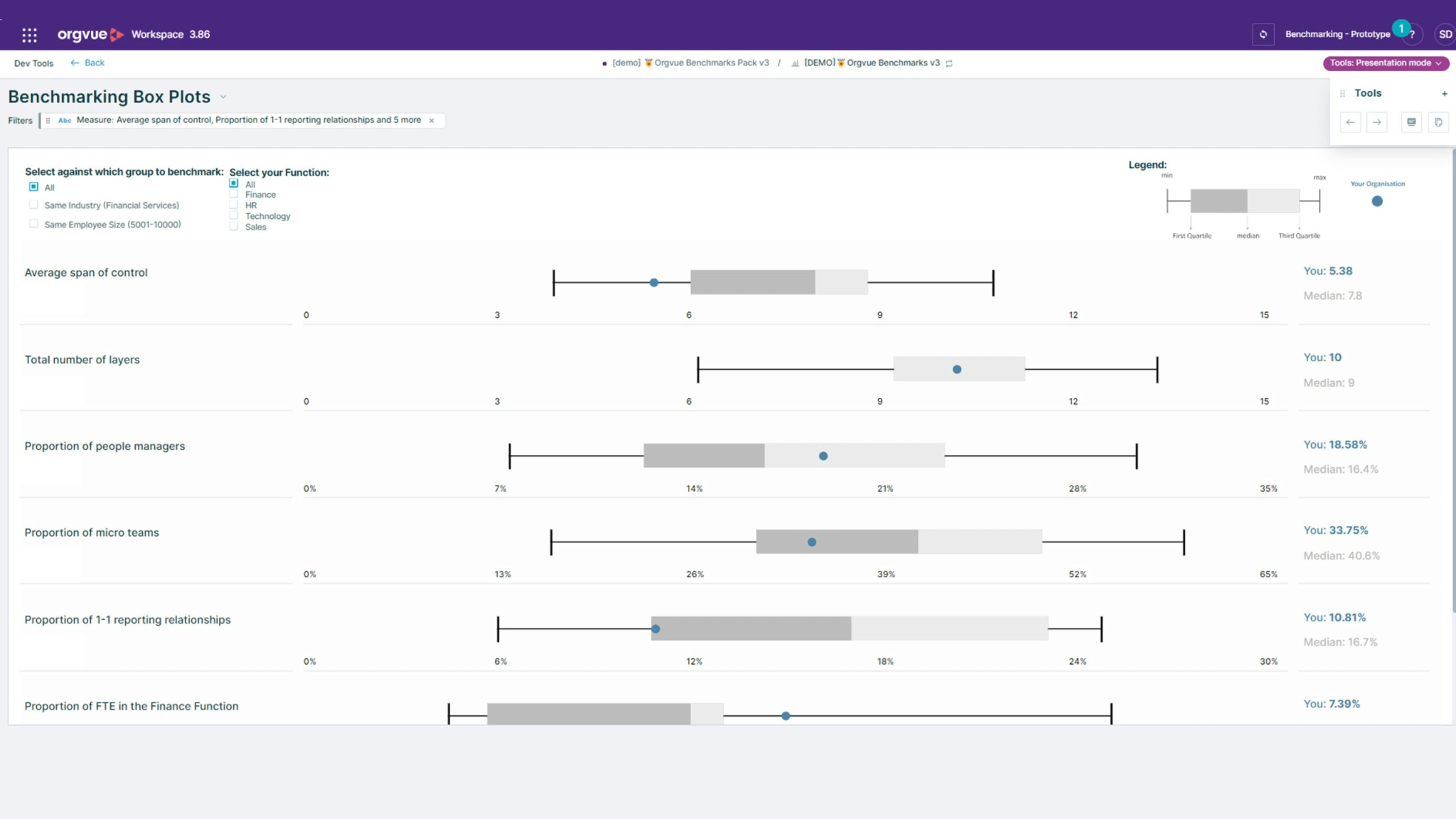
Task: Click the Dev Tools menu item
Action: (x=33, y=63)
